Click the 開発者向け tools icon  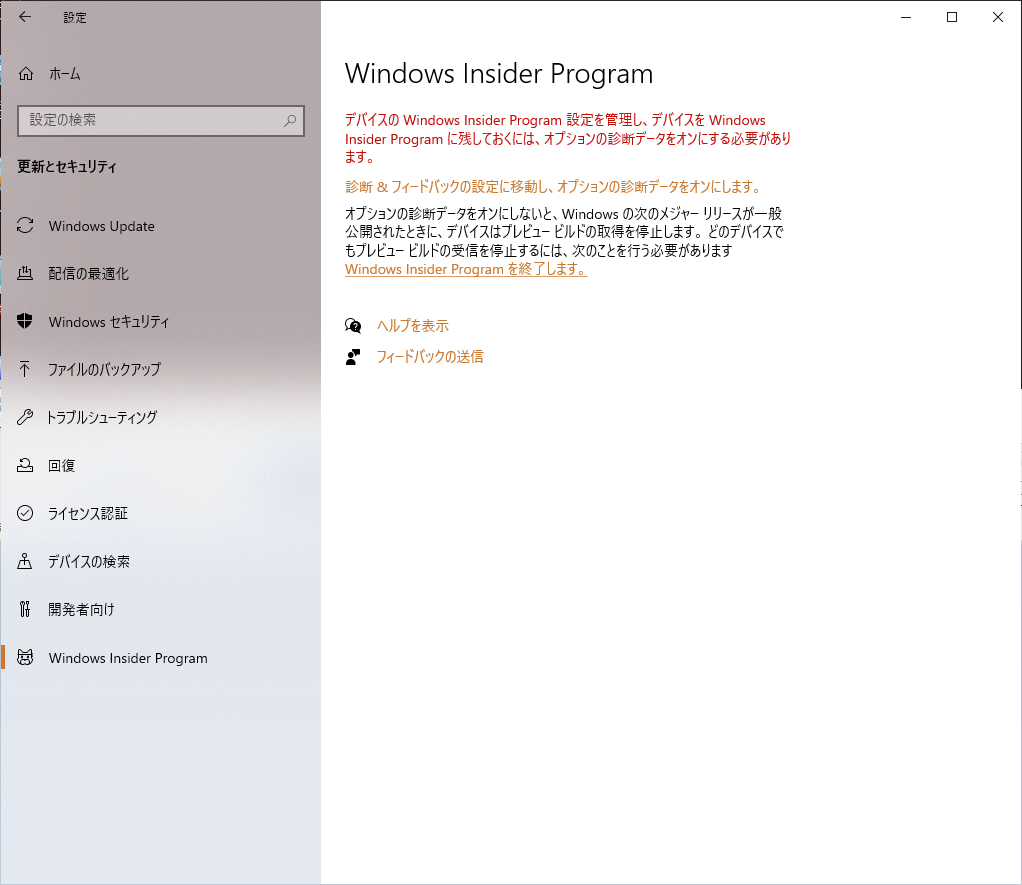[x=25, y=609]
